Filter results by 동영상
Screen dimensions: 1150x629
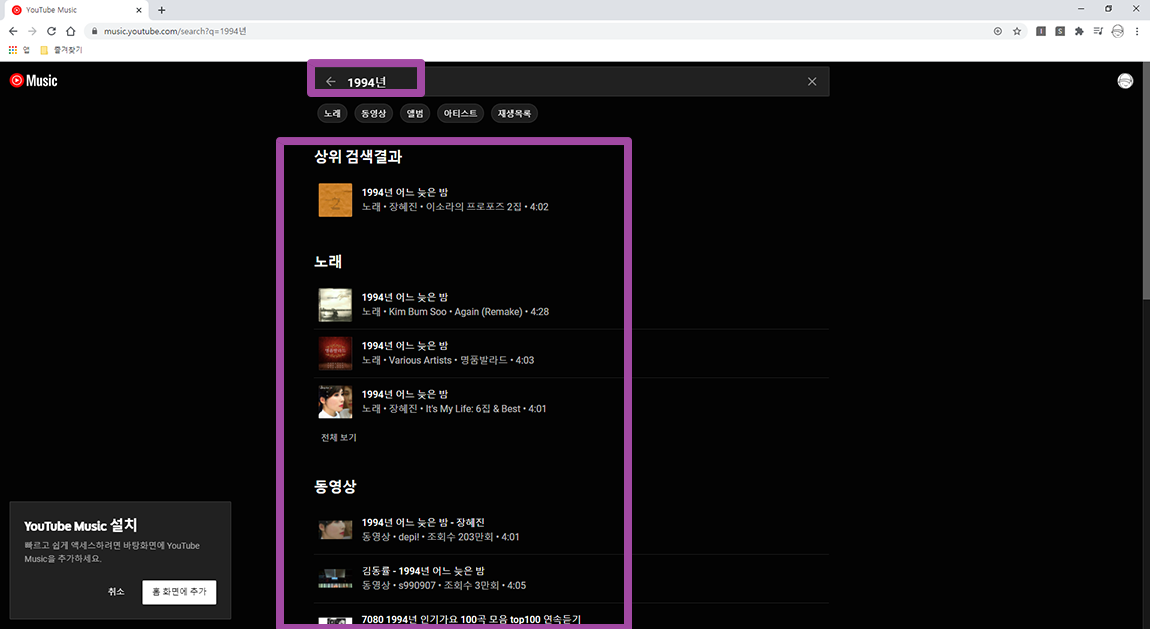coord(373,114)
